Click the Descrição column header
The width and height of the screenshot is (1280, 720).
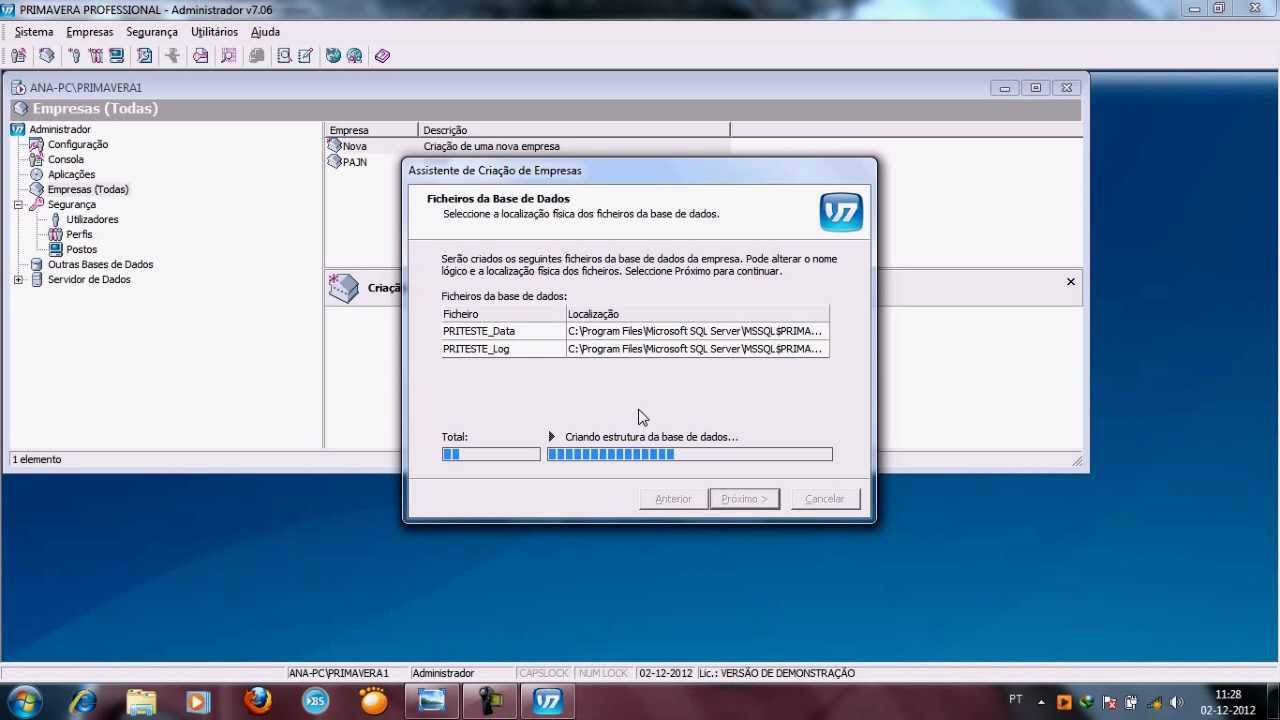click(x=574, y=130)
